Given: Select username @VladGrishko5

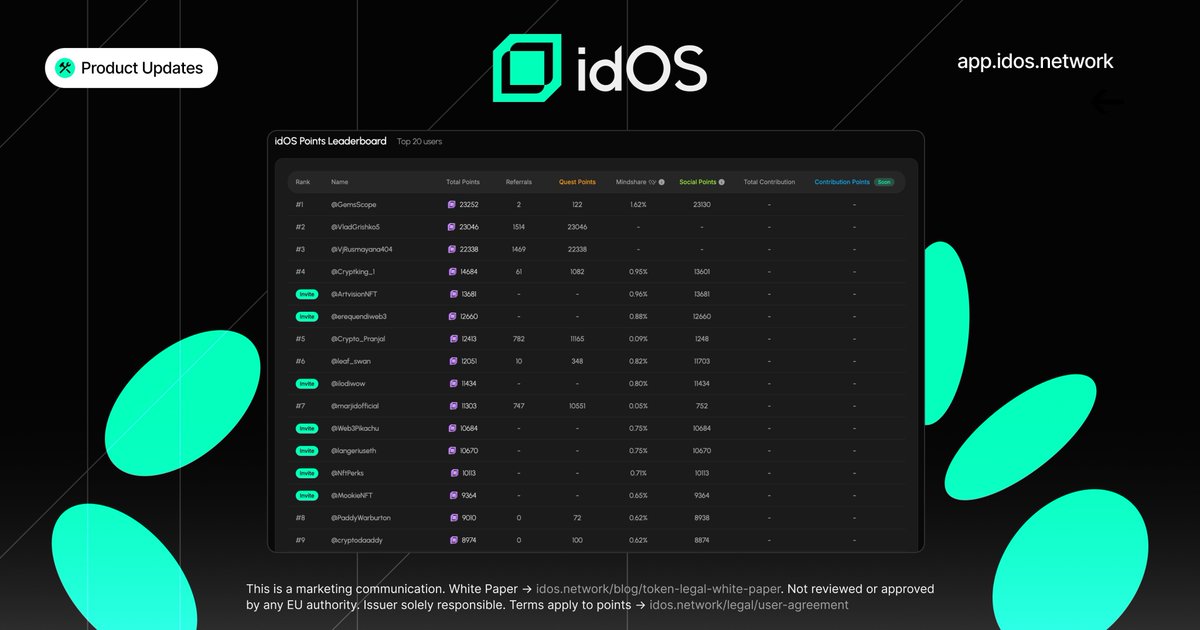Looking at the screenshot, I should point(356,227).
